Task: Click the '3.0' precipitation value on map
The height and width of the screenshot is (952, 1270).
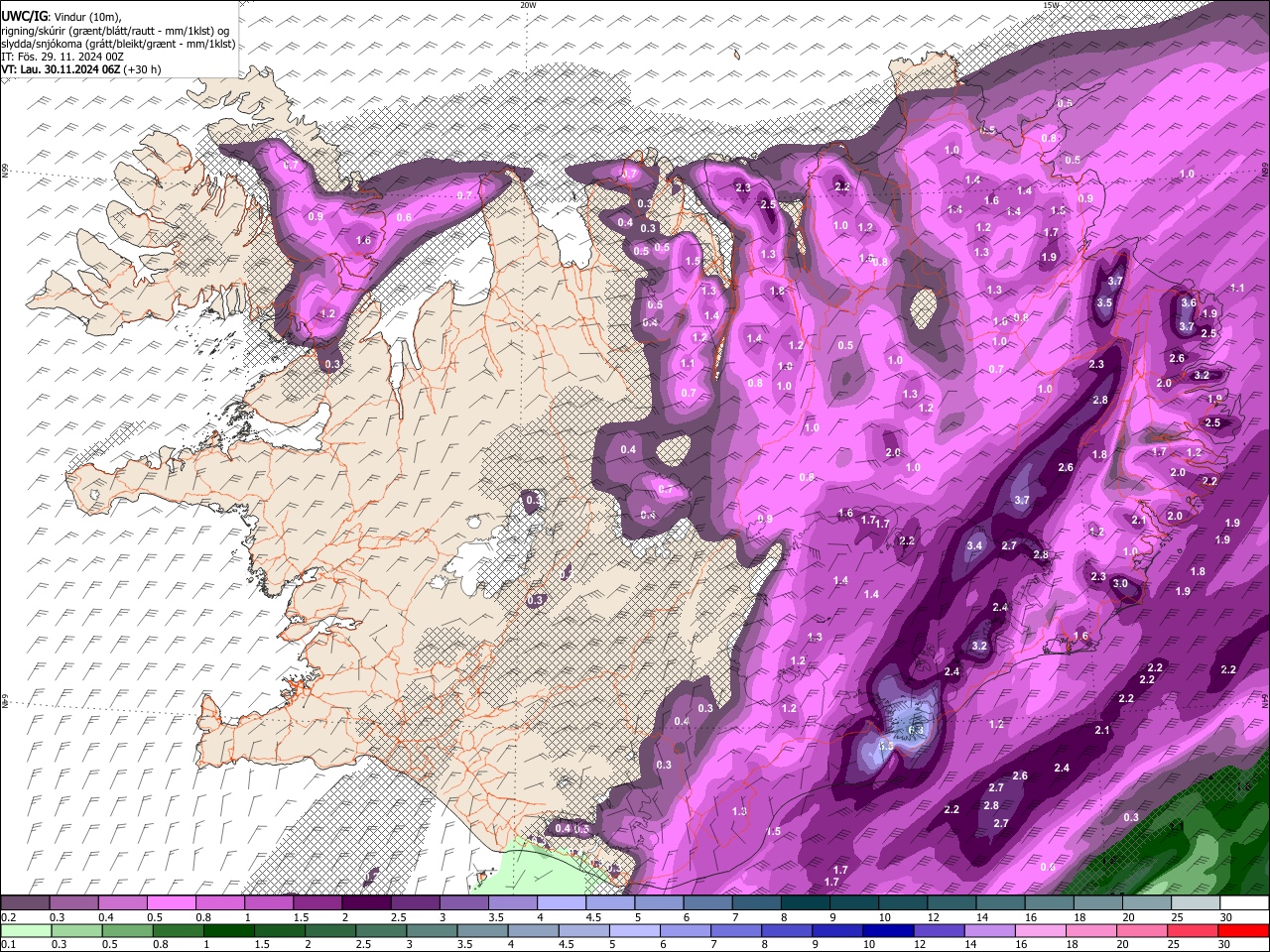Action: click(x=1120, y=583)
